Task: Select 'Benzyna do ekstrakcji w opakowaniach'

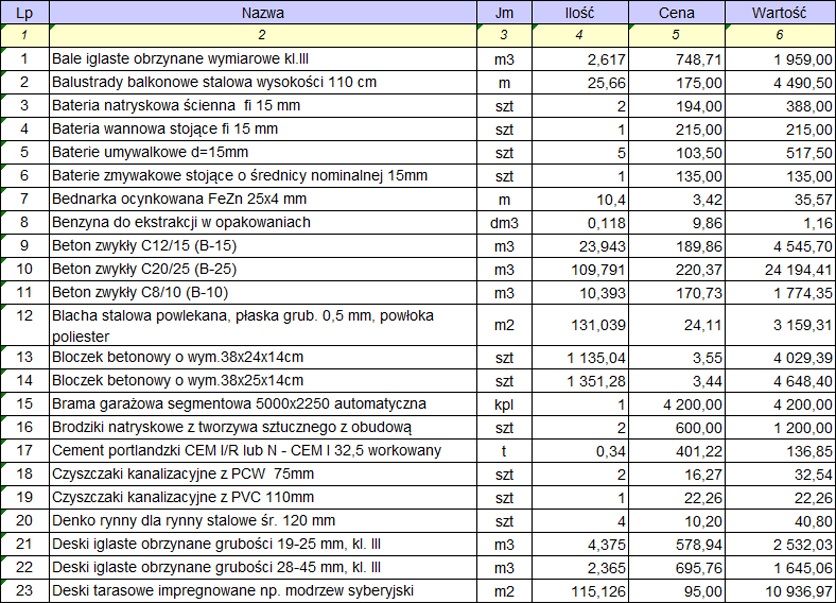Action: (x=263, y=222)
